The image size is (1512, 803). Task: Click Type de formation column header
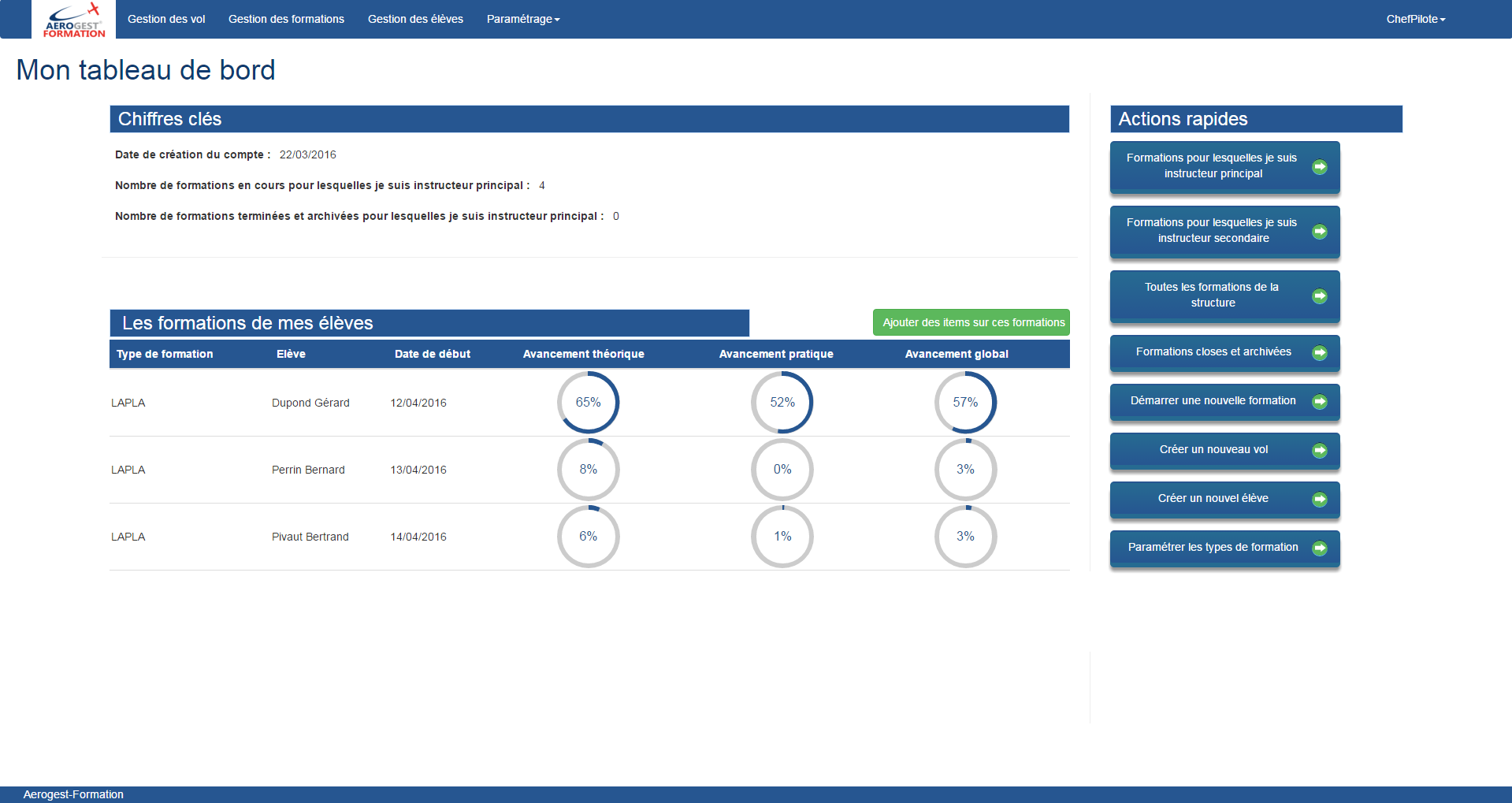pos(165,354)
